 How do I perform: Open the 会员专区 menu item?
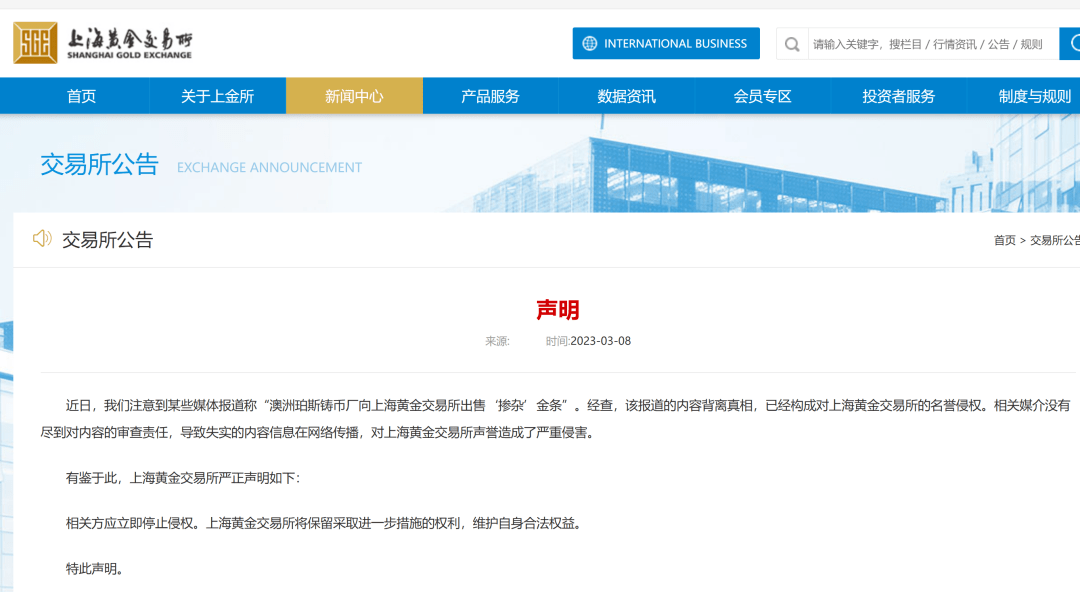(762, 96)
